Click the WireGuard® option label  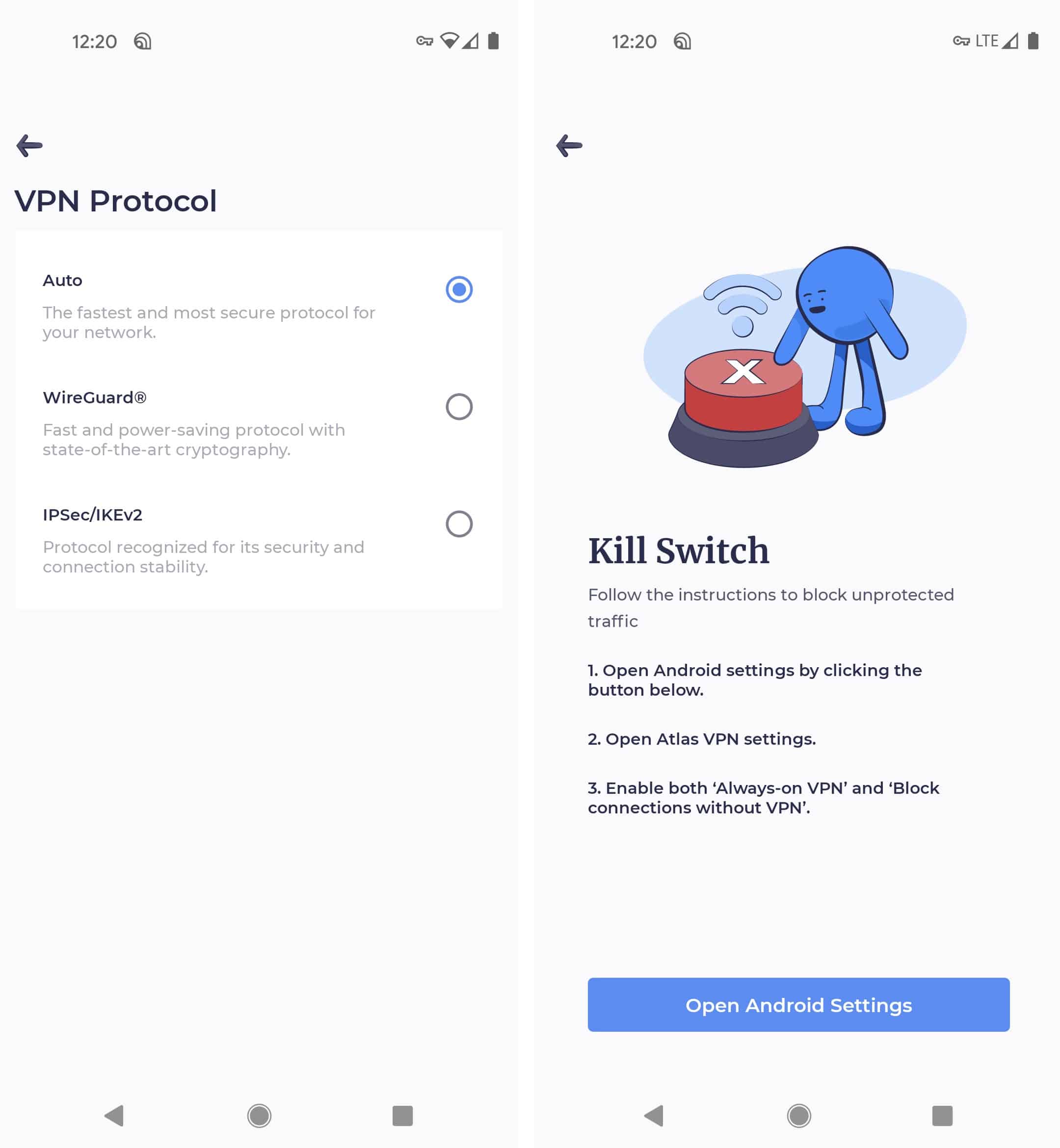tap(95, 397)
